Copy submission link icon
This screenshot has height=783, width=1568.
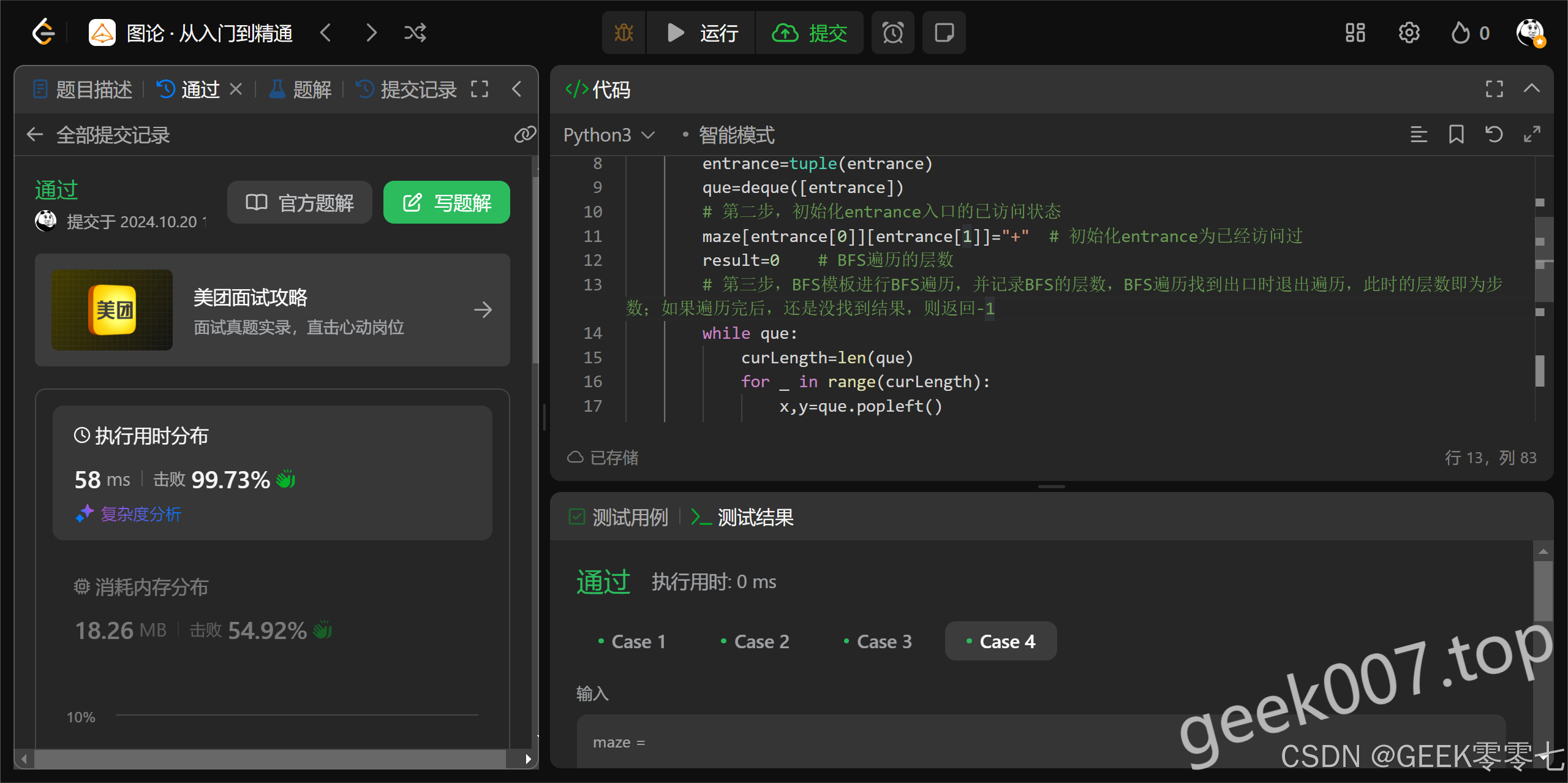[524, 134]
